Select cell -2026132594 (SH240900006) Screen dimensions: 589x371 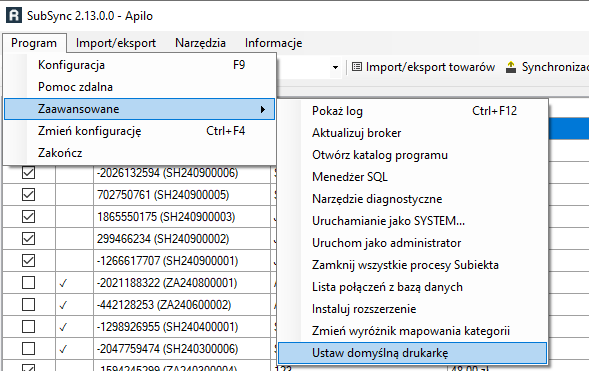click(x=182, y=173)
